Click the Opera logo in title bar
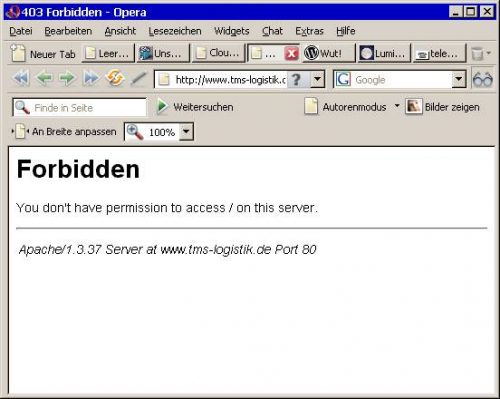 pyautogui.click(x=13, y=12)
